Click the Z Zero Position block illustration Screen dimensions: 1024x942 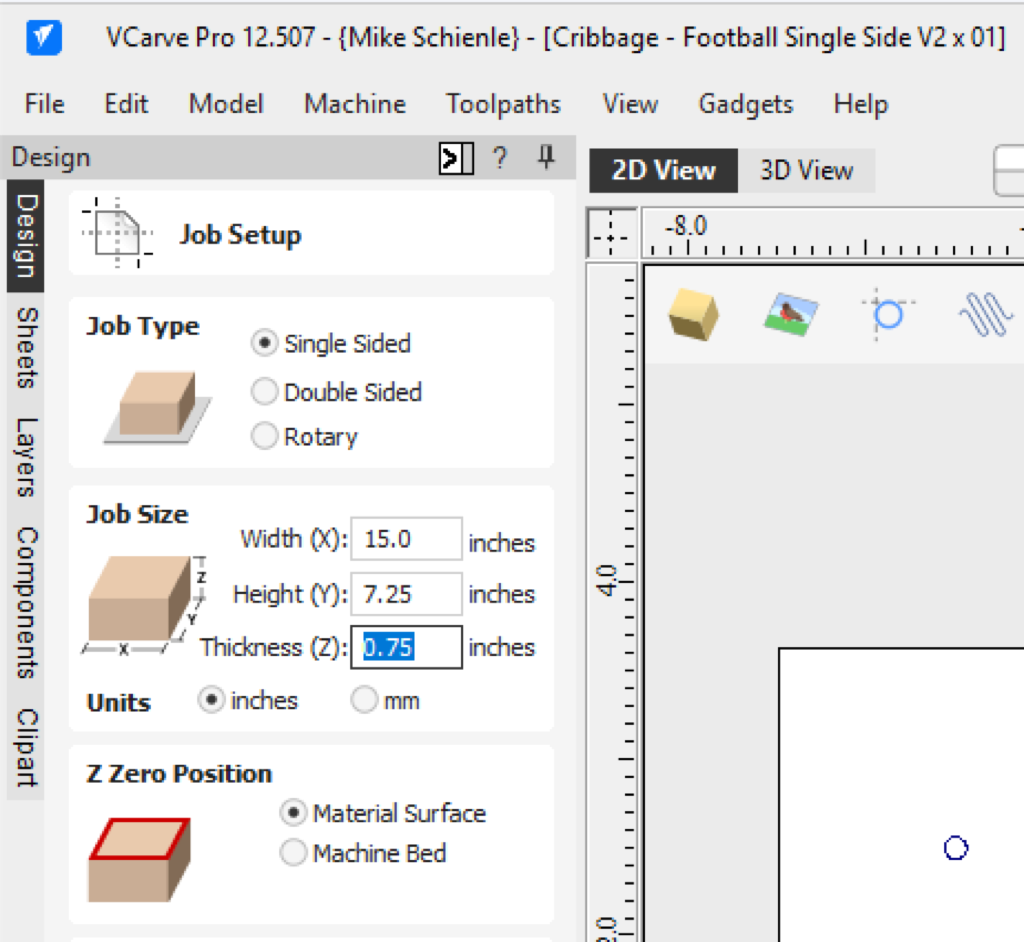139,860
